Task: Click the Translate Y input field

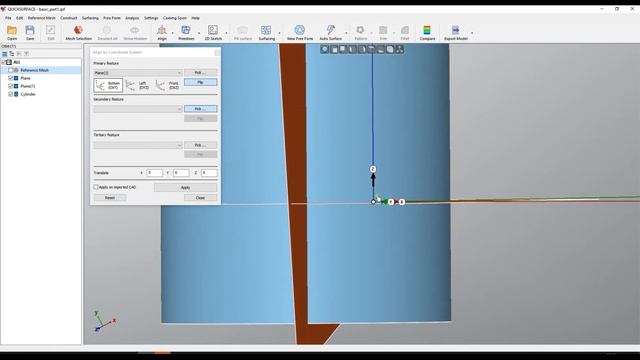Action: [x=181, y=173]
